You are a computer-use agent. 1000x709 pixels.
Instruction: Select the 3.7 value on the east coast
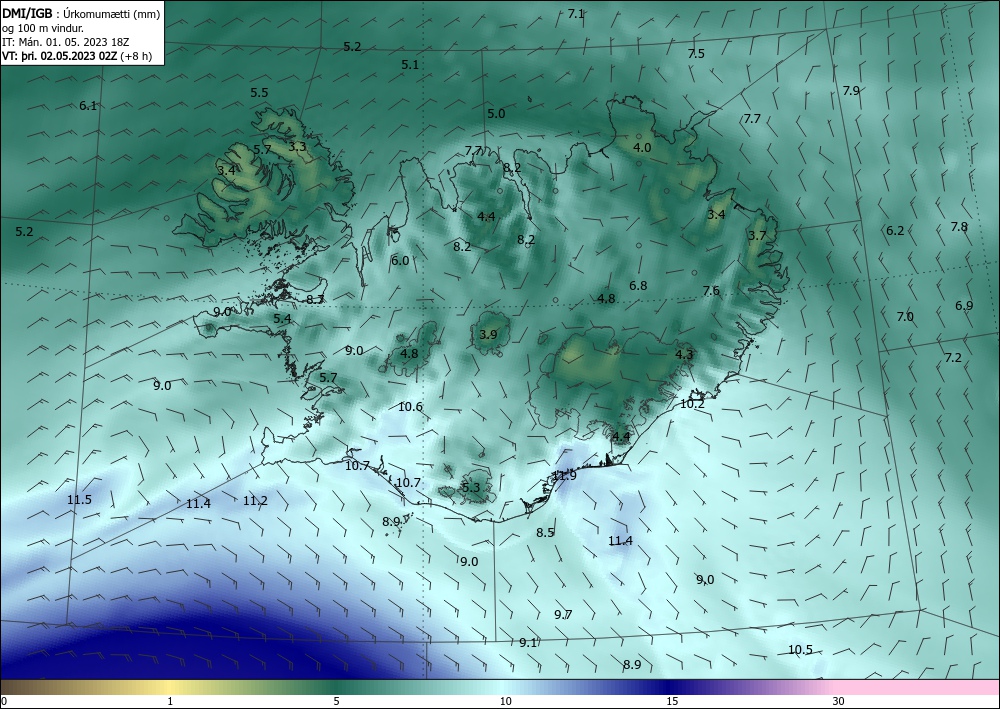point(757,236)
